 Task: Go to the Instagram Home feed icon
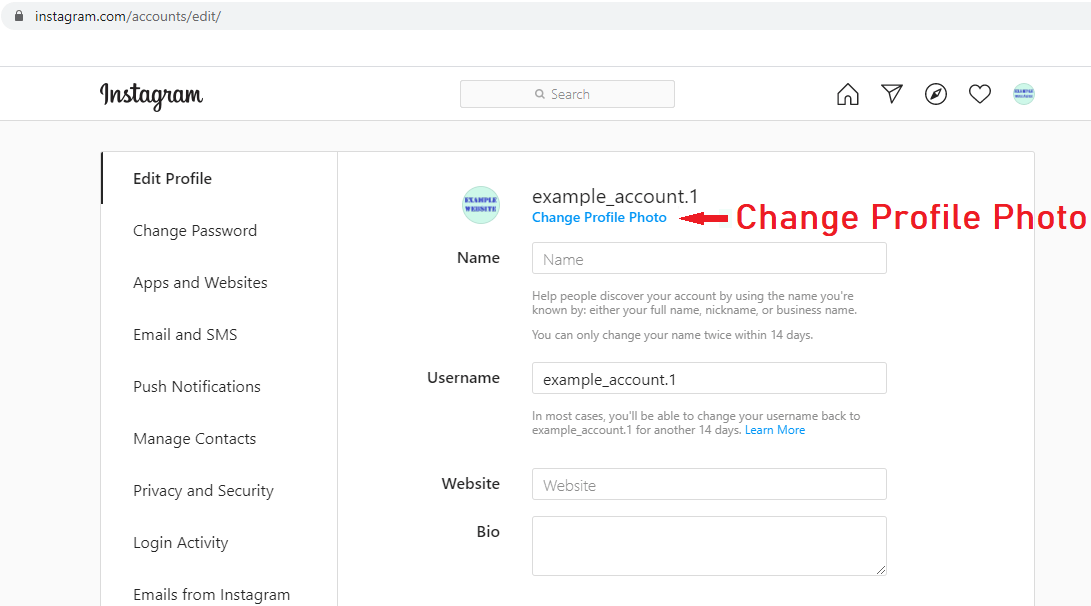point(847,94)
